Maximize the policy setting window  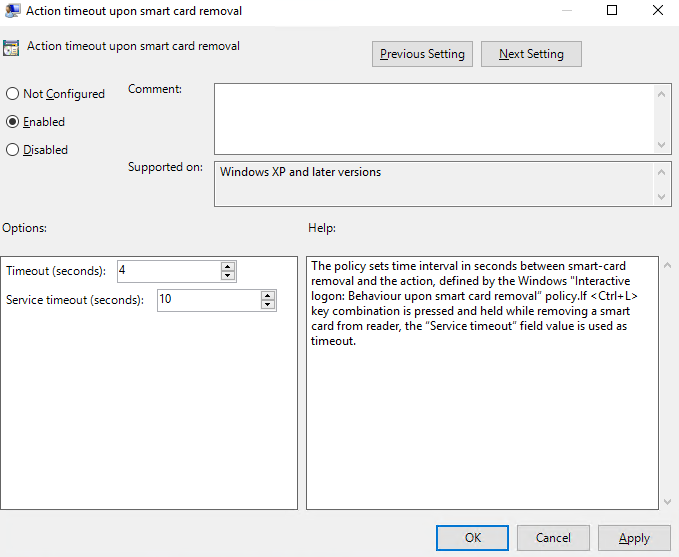click(612, 11)
